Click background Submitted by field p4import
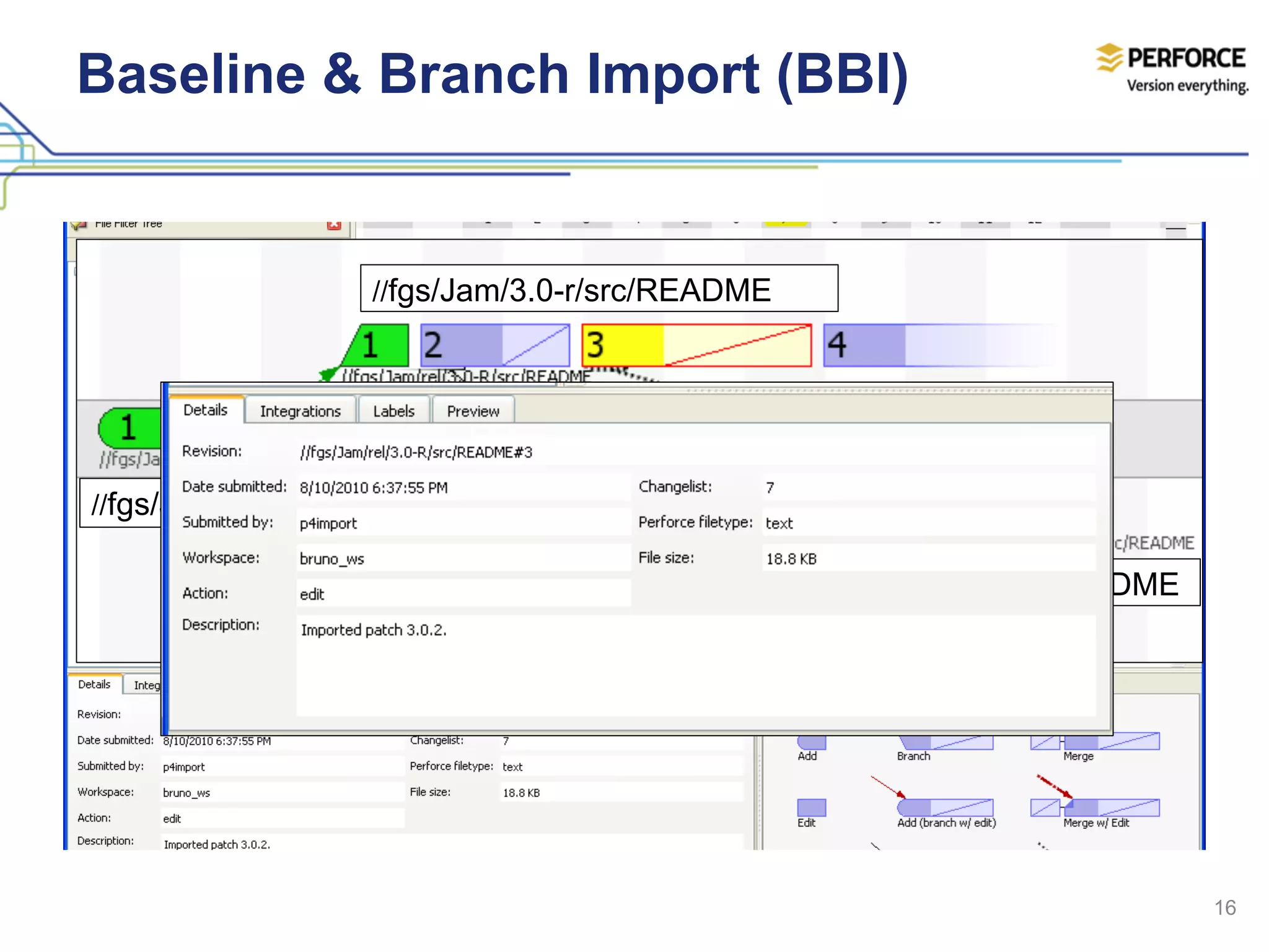The width and height of the screenshot is (1269, 952). [x=283, y=767]
